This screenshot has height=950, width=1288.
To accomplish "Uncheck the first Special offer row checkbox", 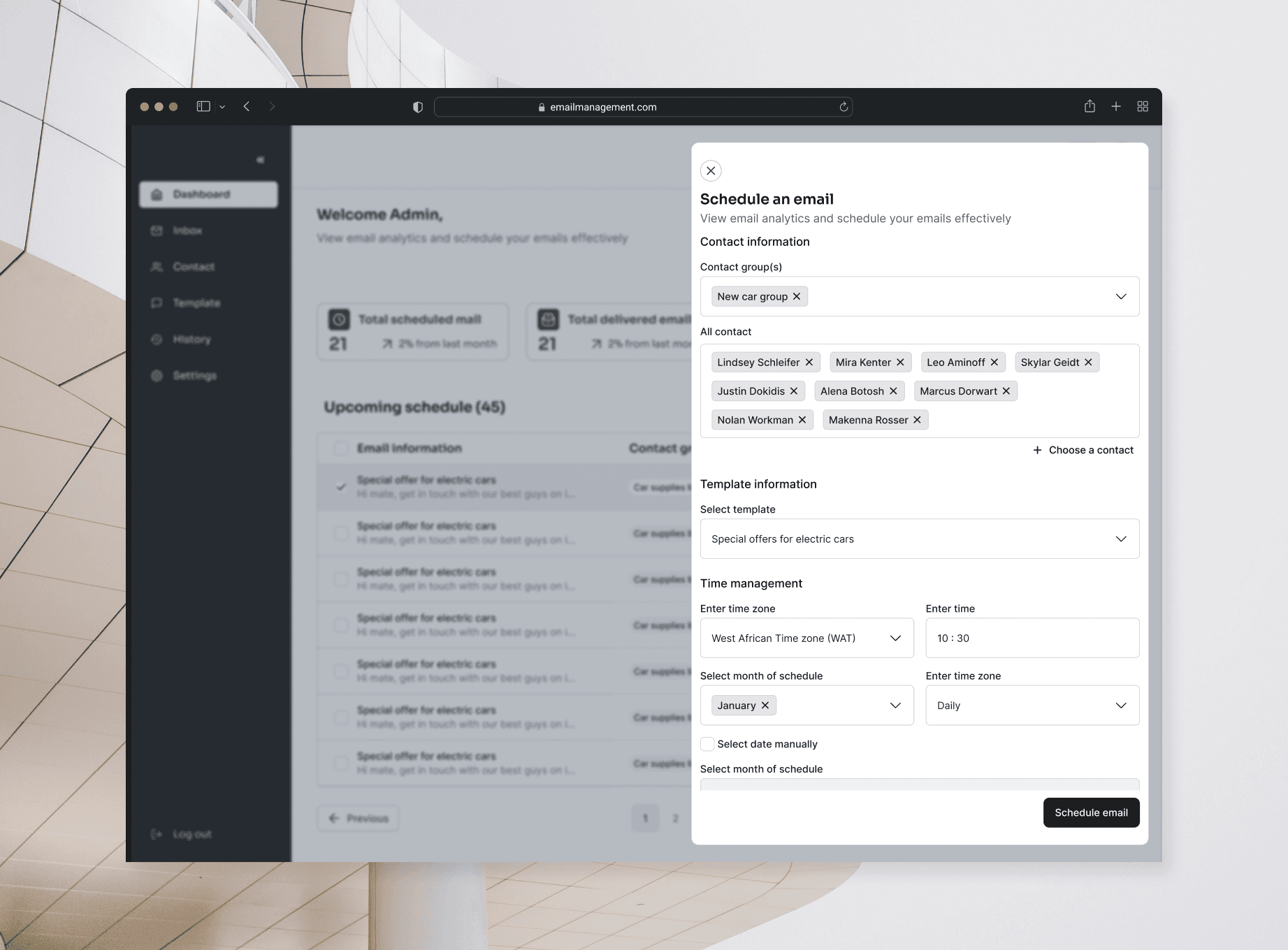I will click(x=341, y=487).
